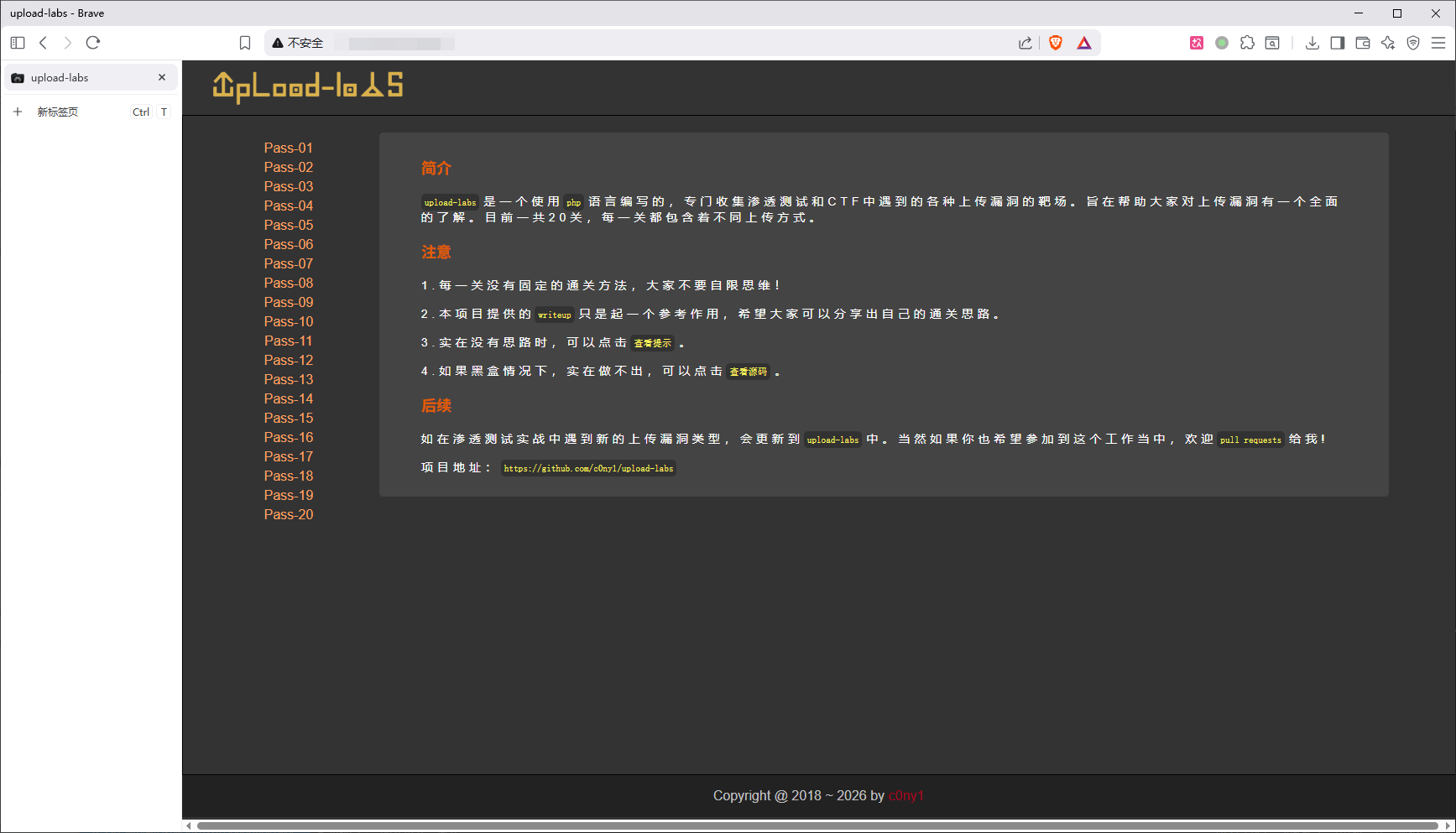Click the "新标签页" new tab label
The image size is (1456, 833).
(58, 112)
